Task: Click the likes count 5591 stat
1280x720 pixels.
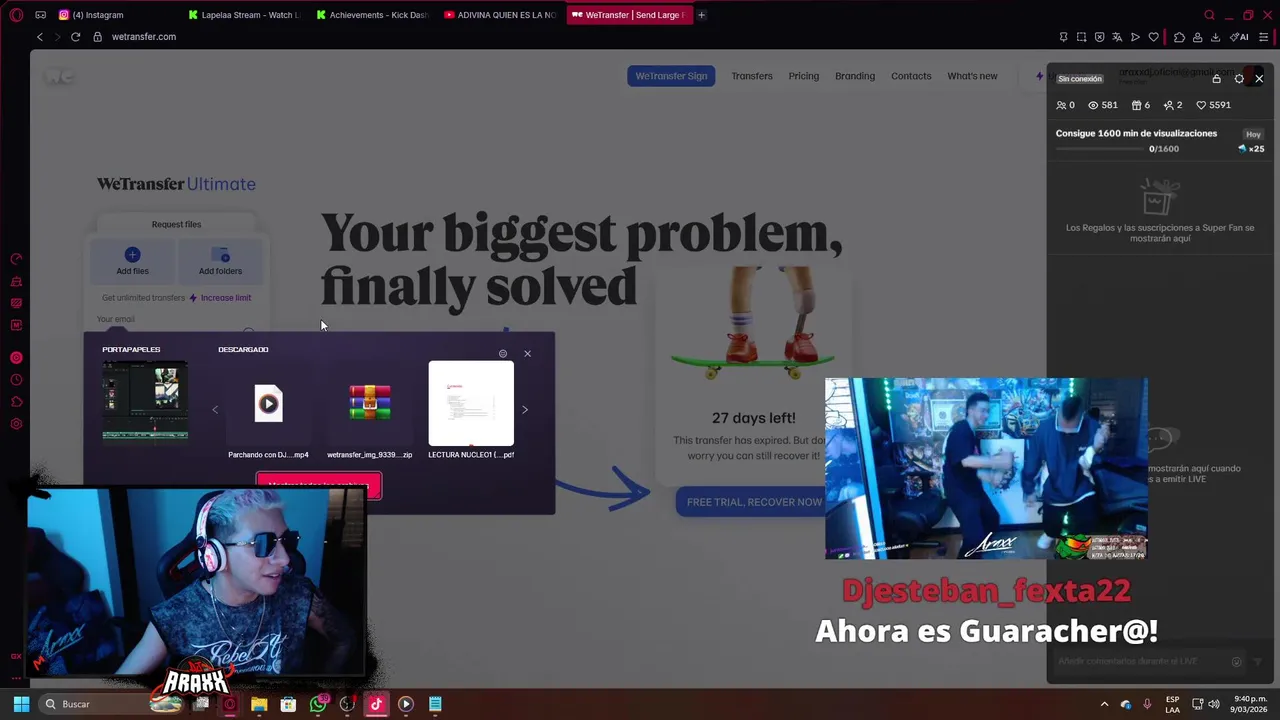Action: coord(1213,105)
